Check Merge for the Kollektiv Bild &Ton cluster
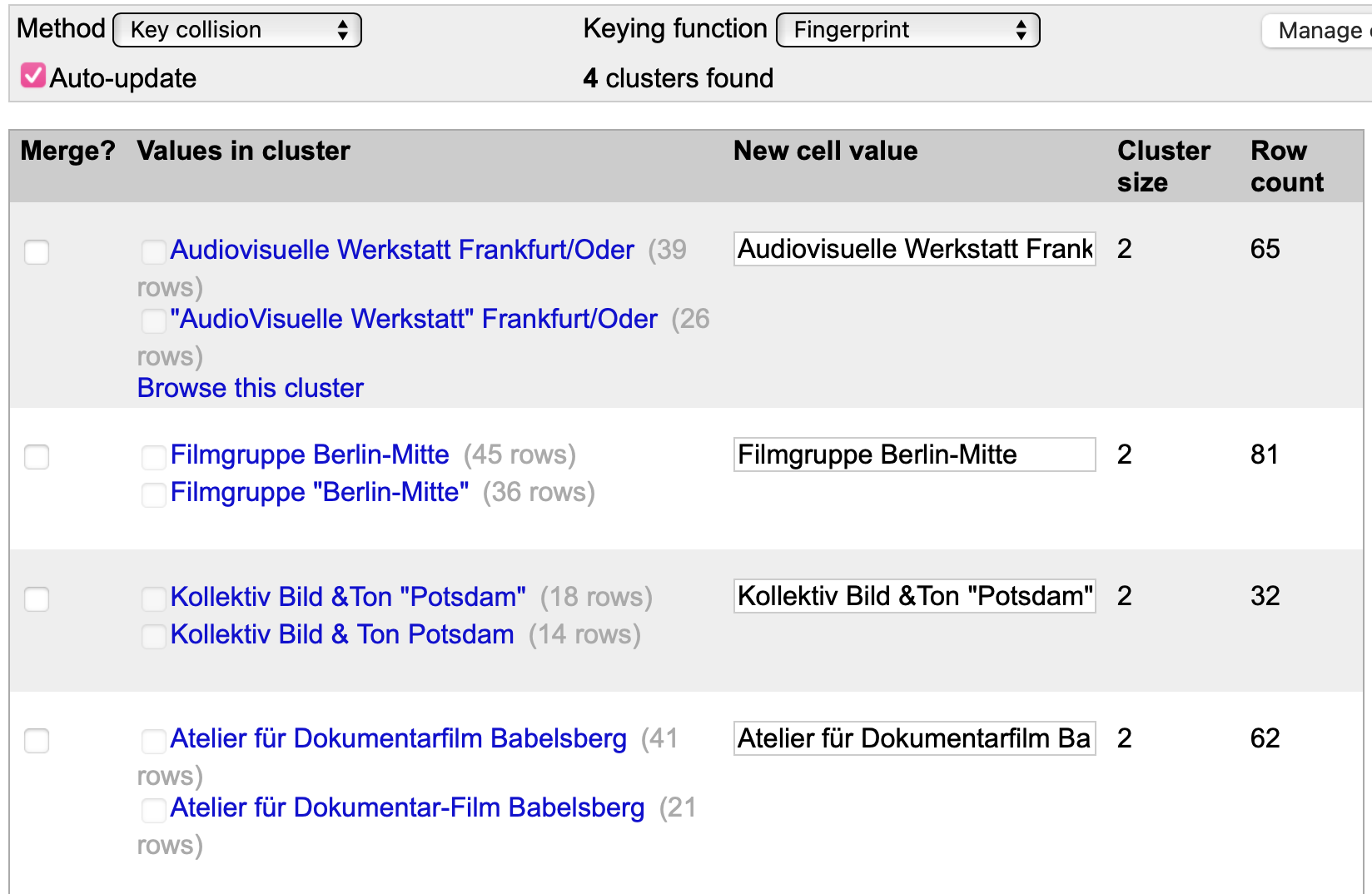The height and width of the screenshot is (894, 1372). tap(37, 598)
